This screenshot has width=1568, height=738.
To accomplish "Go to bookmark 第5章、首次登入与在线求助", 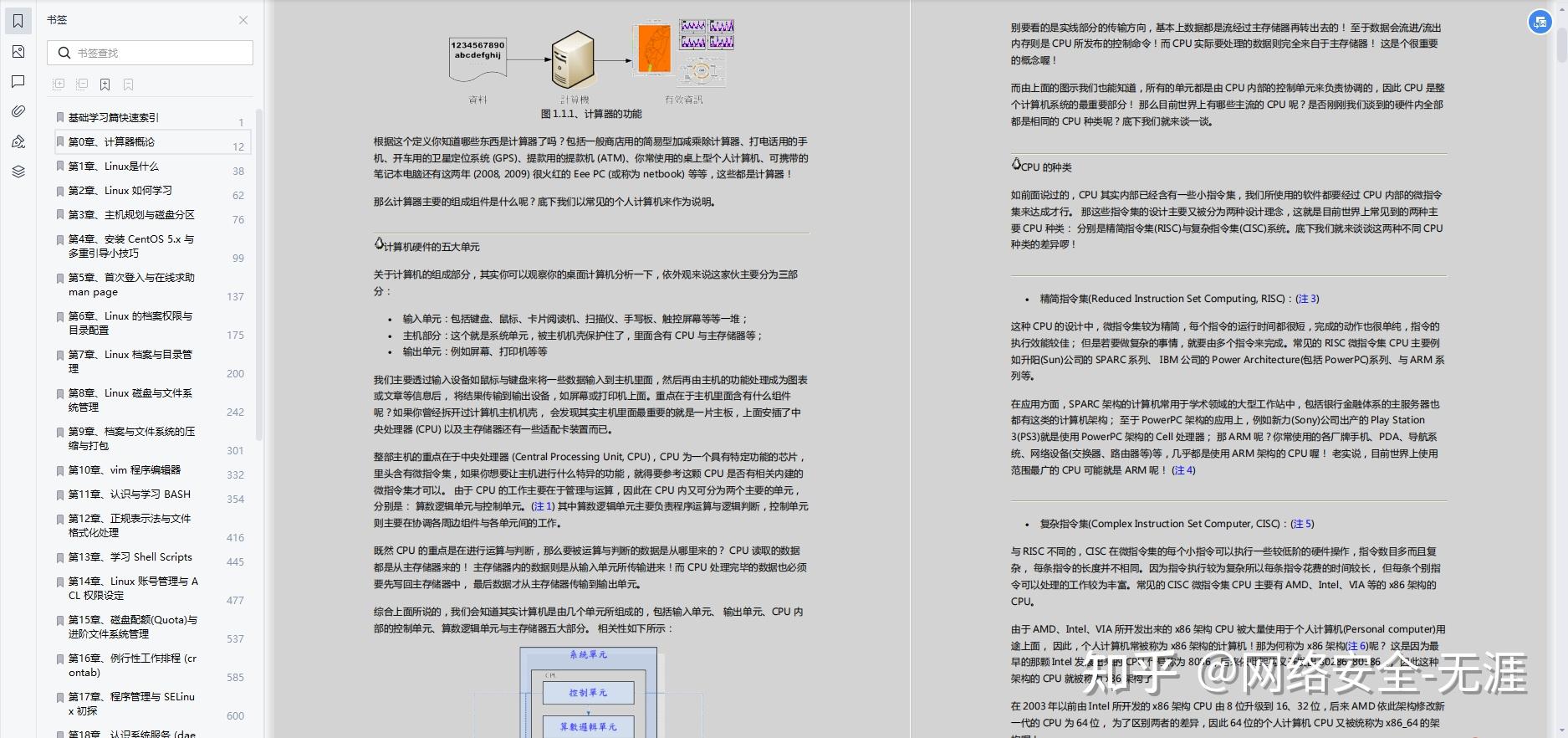I will click(131, 284).
